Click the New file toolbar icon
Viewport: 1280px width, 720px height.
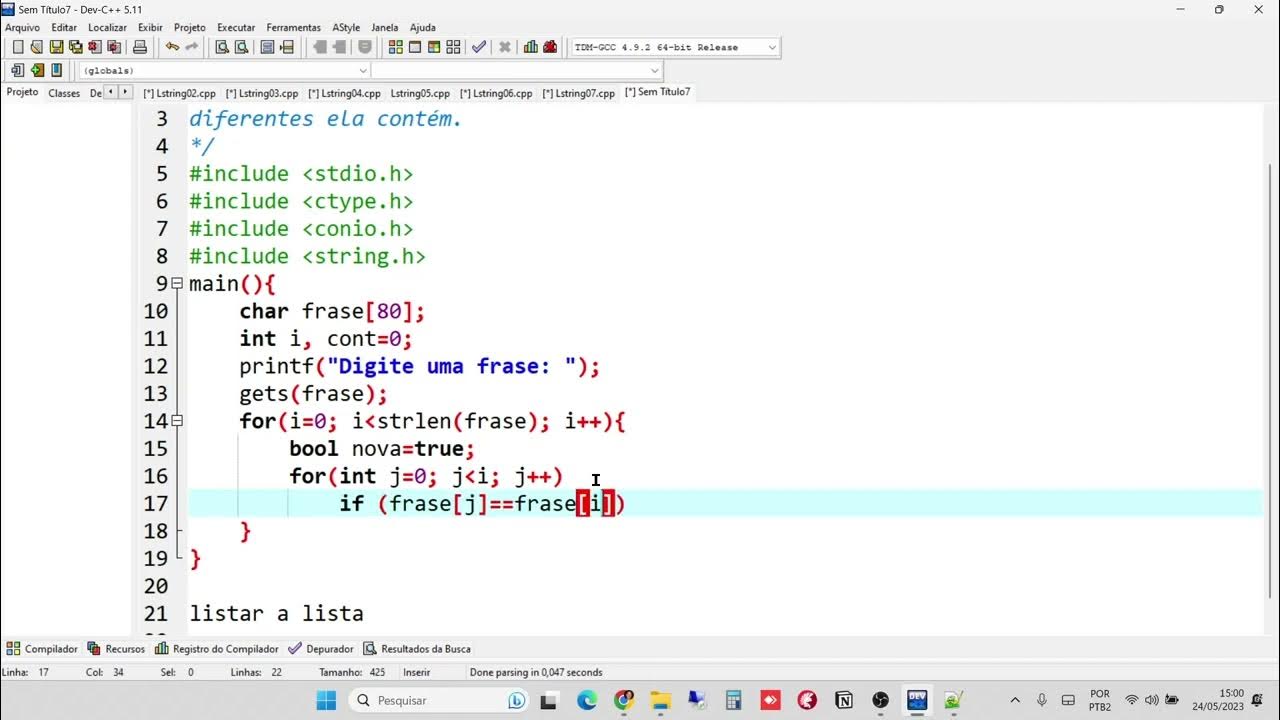coord(17,47)
